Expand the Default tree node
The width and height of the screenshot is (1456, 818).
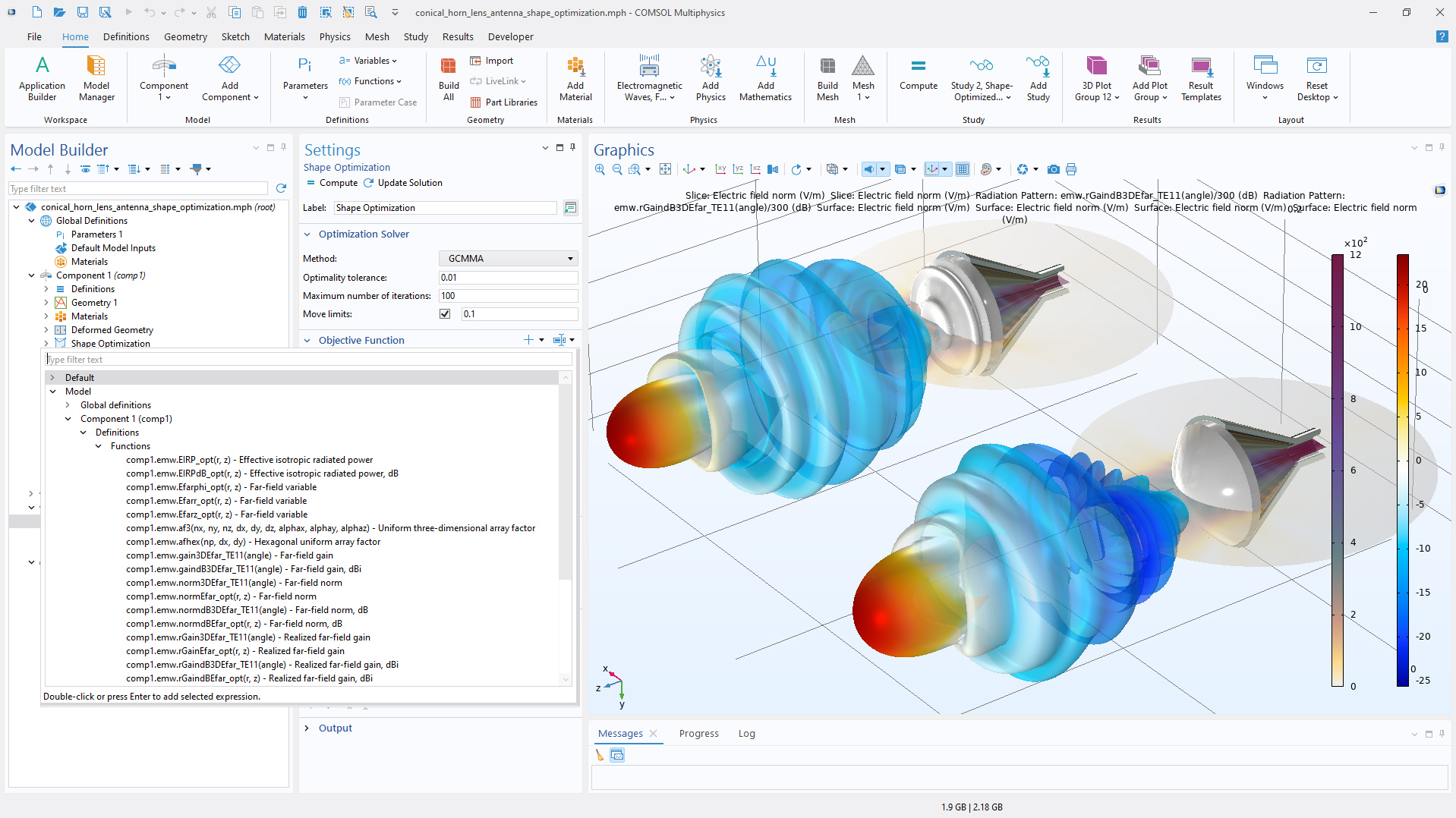pyautogui.click(x=52, y=378)
